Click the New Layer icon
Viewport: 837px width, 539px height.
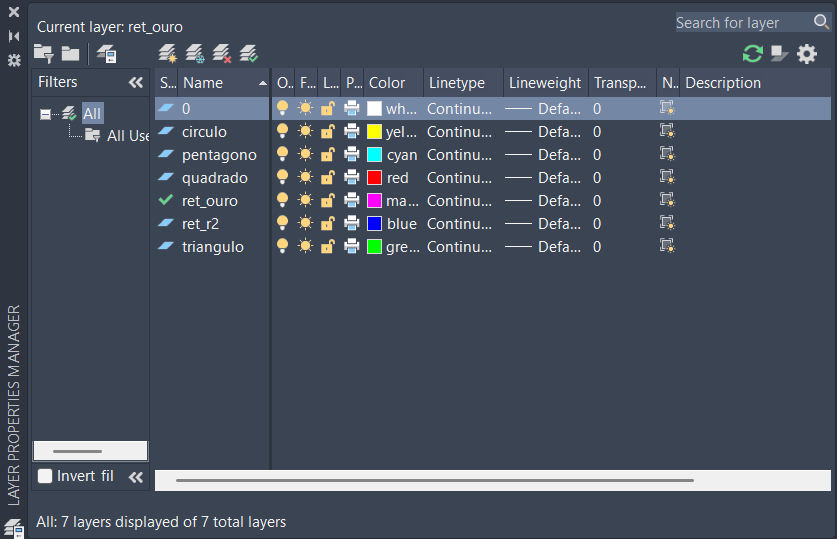167,53
